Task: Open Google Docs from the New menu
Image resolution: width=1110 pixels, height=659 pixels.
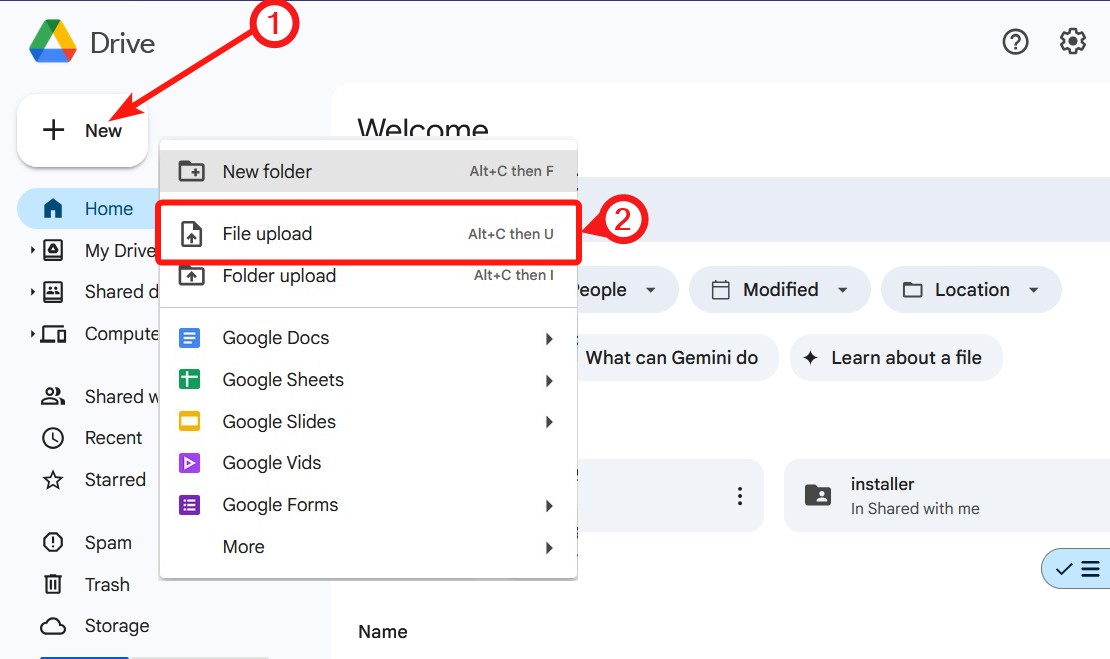Action: coord(275,338)
